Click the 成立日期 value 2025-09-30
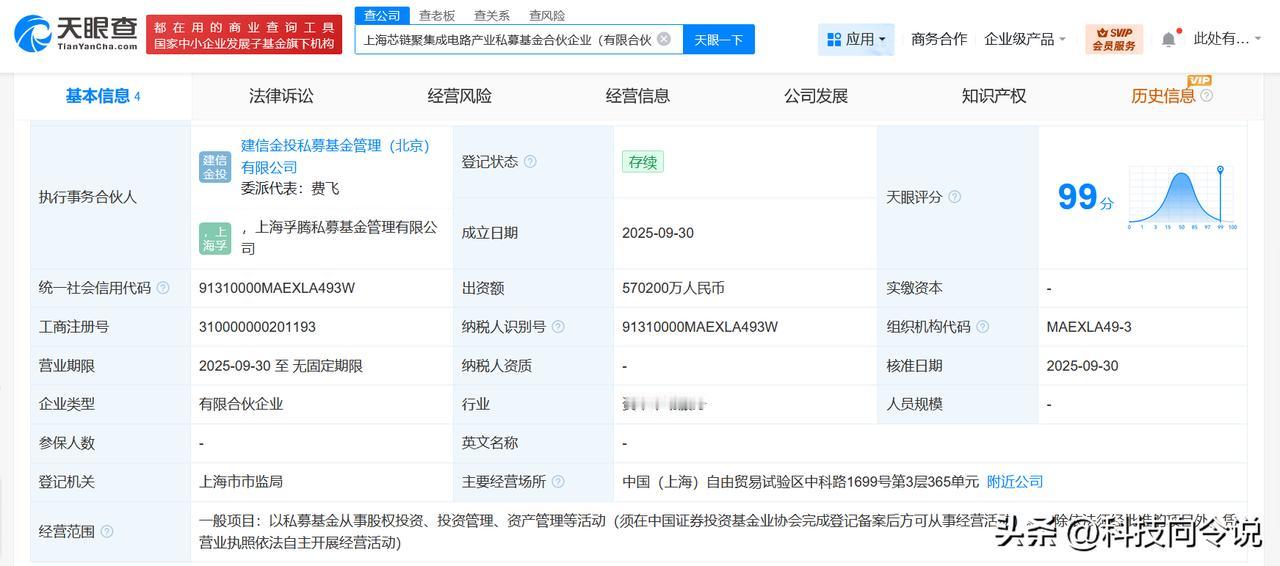1280x566 pixels. (658, 233)
